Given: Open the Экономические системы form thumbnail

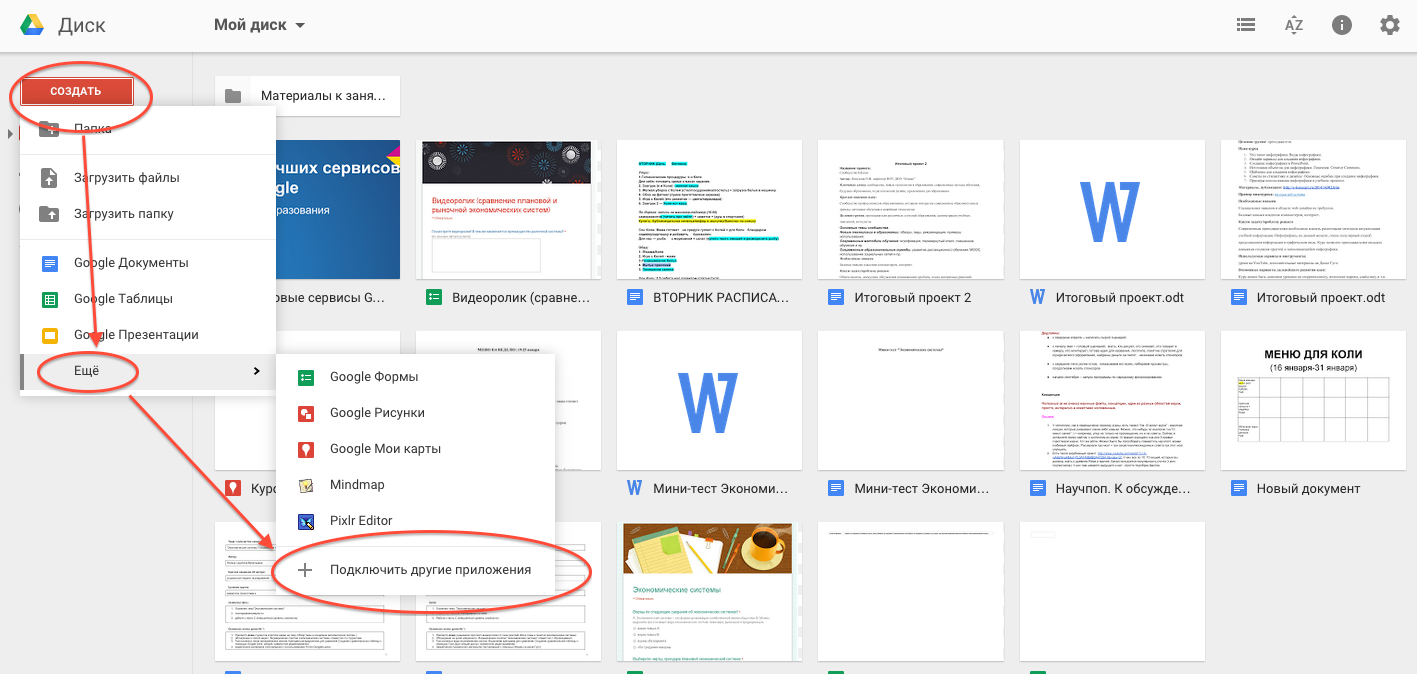Looking at the screenshot, I should (709, 591).
